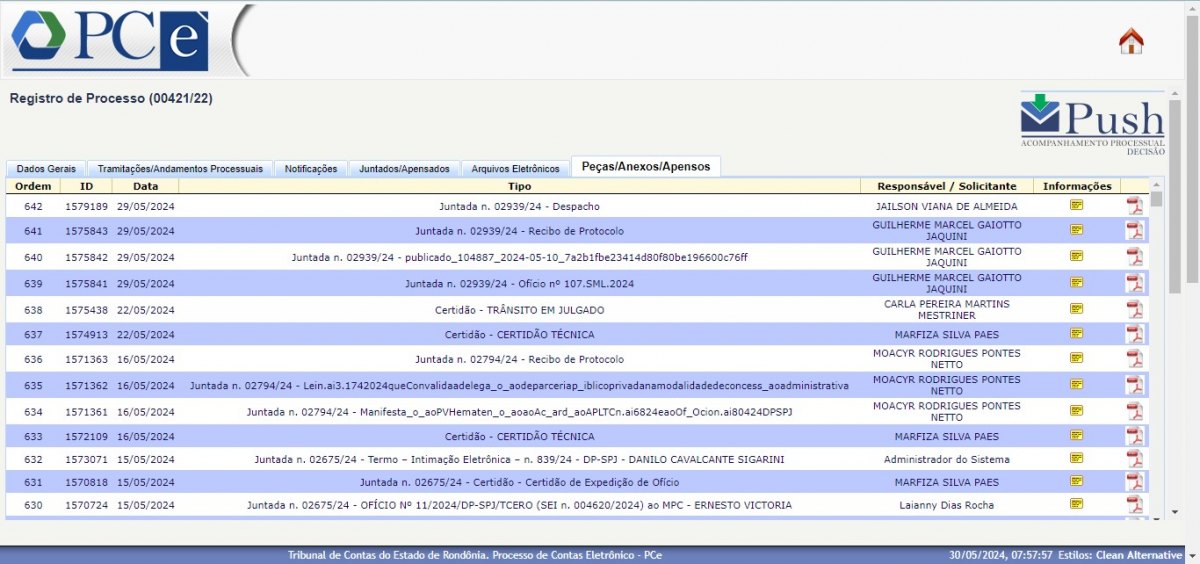Screen dimensions: 1200x564
Task: Open PDF for ordem 638 Trânsito em Julgado
Action: [1134, 309]
